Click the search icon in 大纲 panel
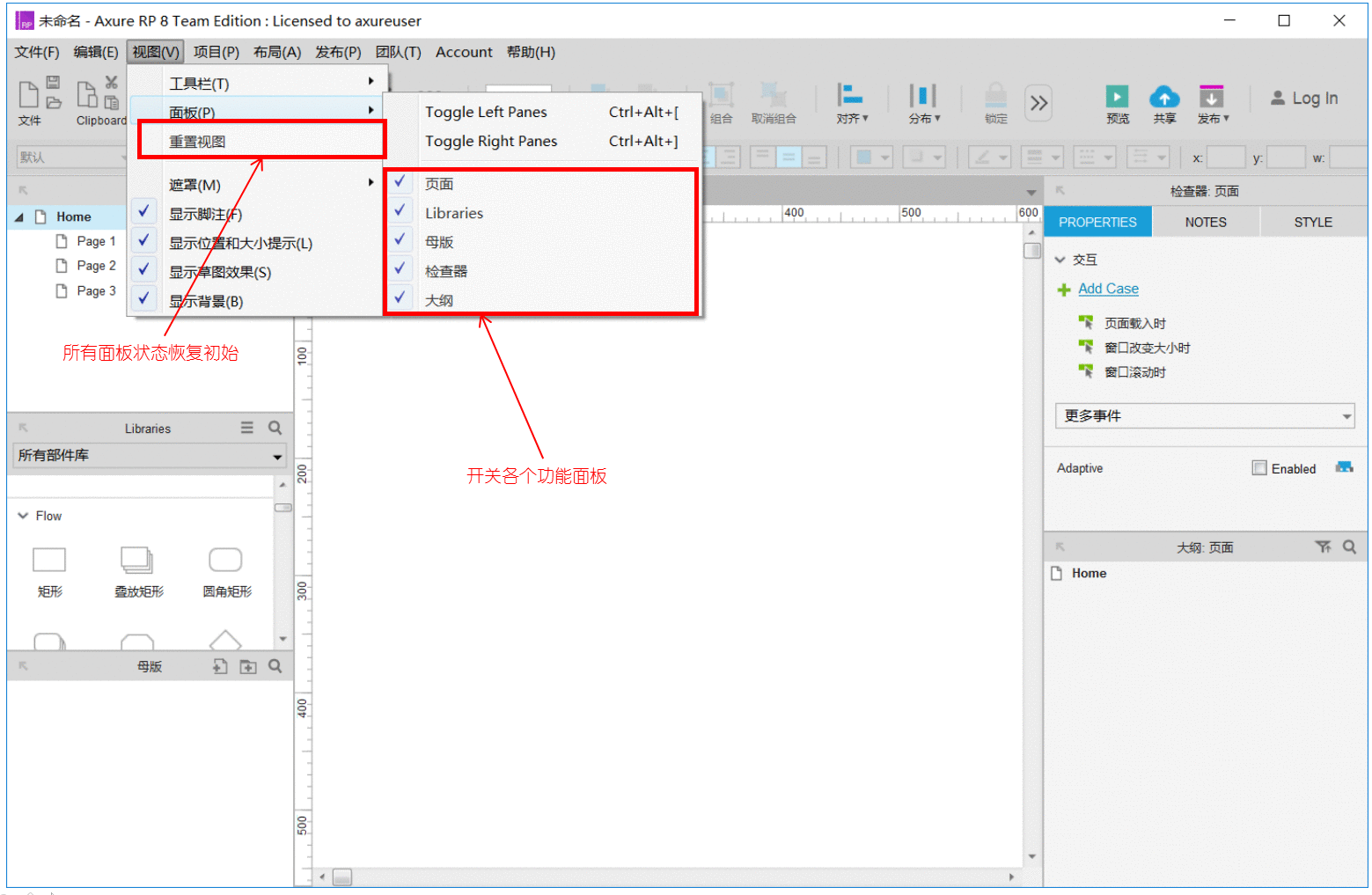 (x=1350, y=547)
